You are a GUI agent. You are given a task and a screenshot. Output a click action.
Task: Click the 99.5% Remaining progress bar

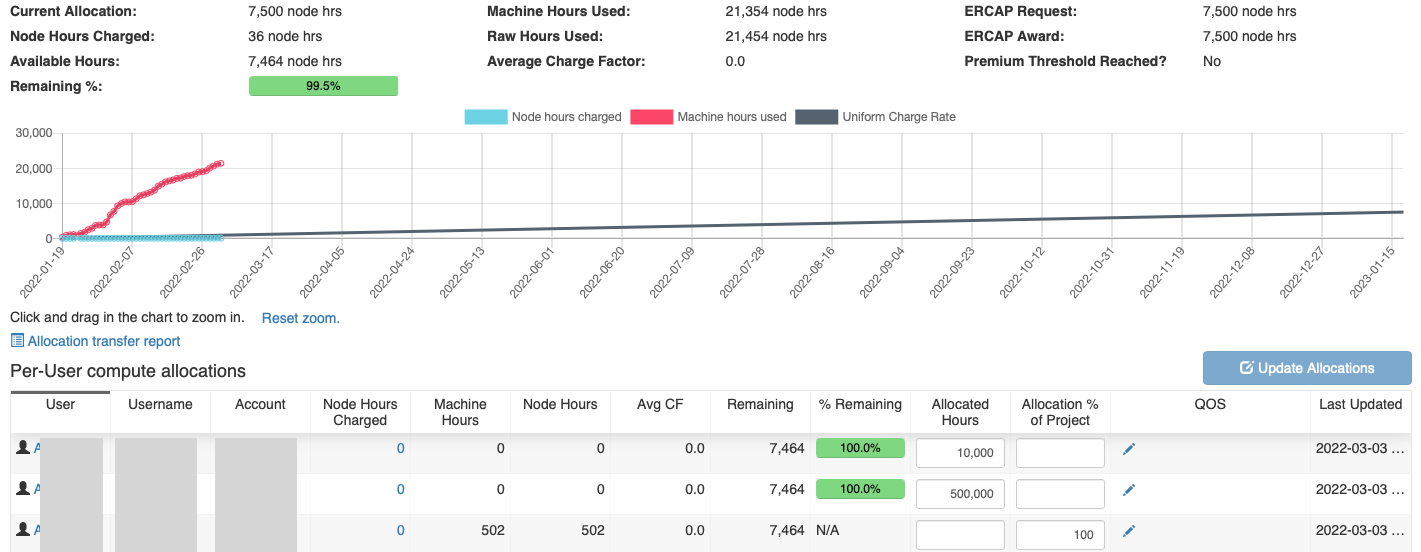[x=323, y=87]
